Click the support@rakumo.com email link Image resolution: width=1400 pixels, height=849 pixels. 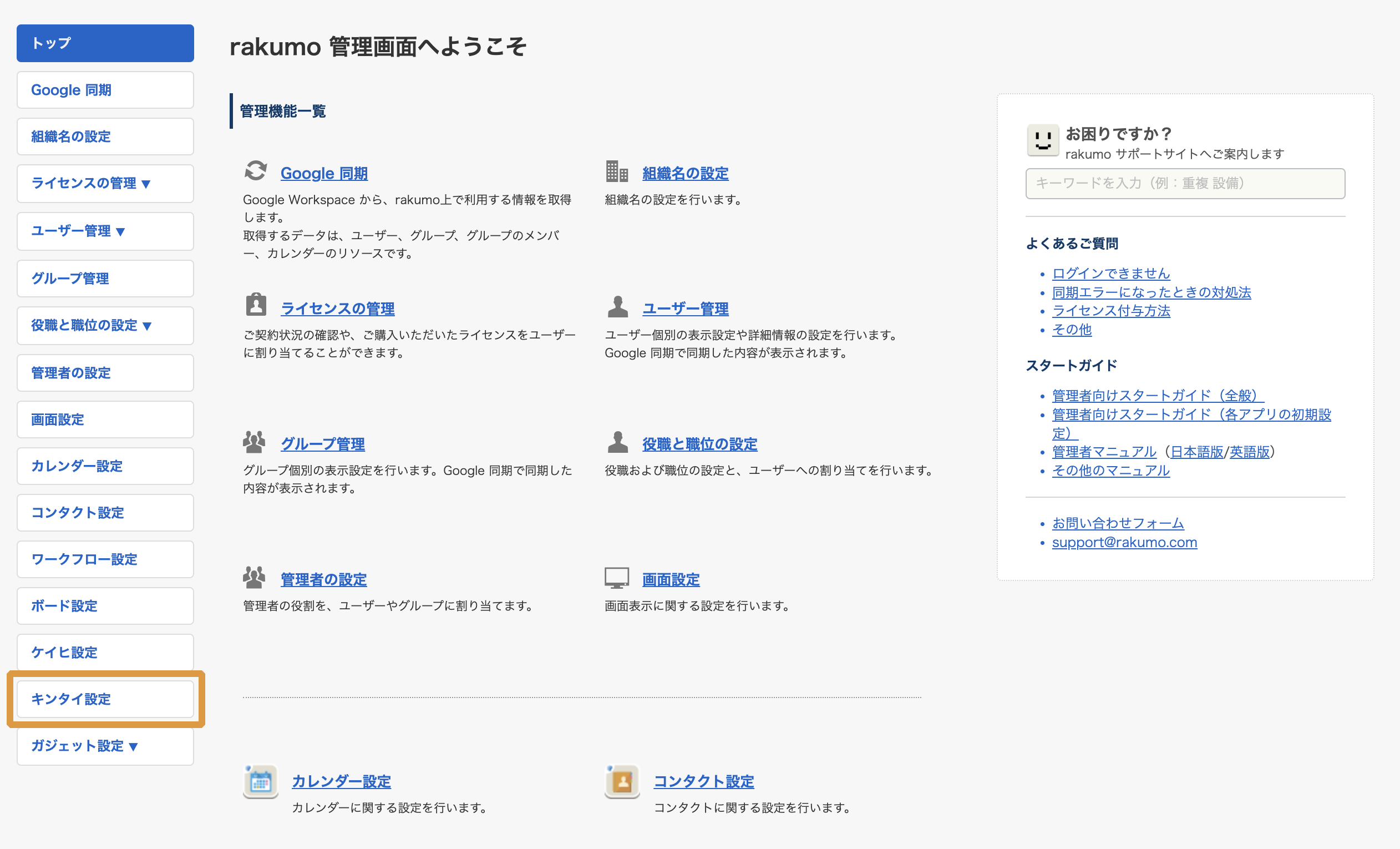[1124, 542]
